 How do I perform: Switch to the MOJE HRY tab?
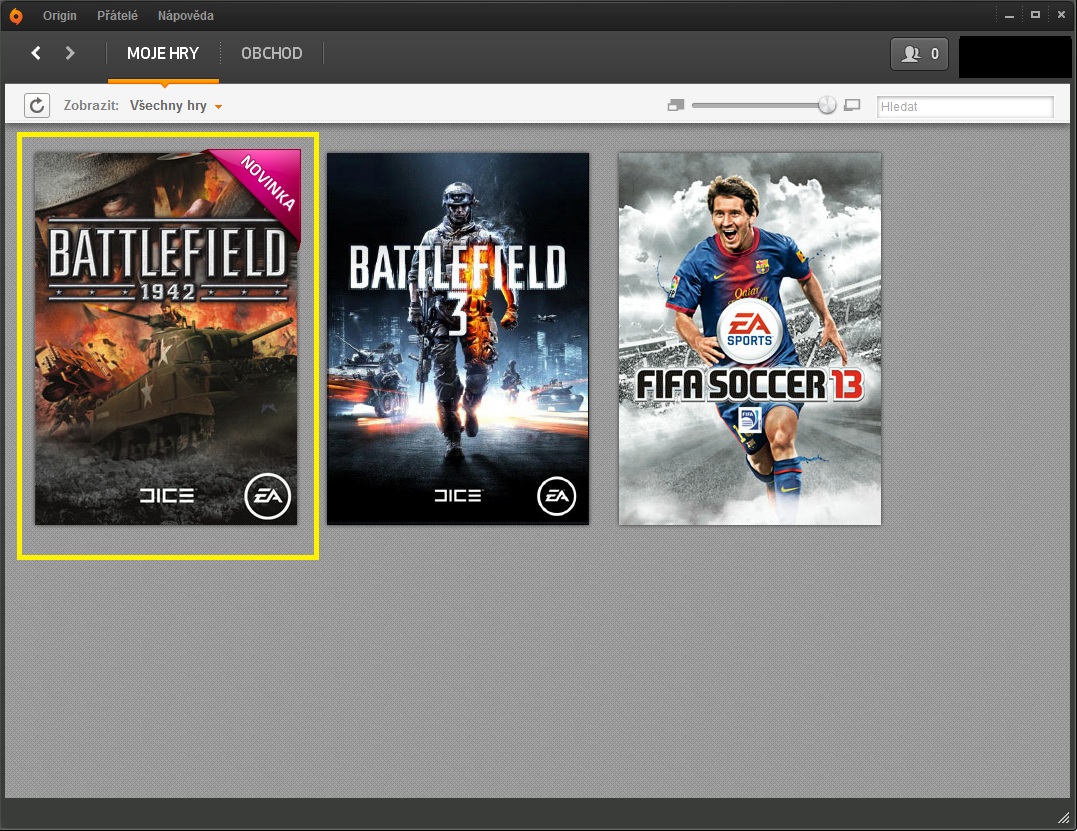click(x=163, y=54)
